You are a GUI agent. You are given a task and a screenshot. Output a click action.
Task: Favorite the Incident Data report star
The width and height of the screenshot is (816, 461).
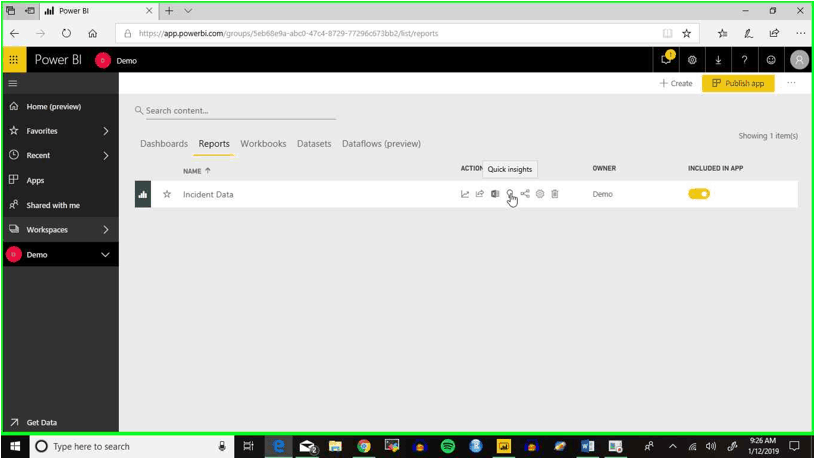[167, 194]
